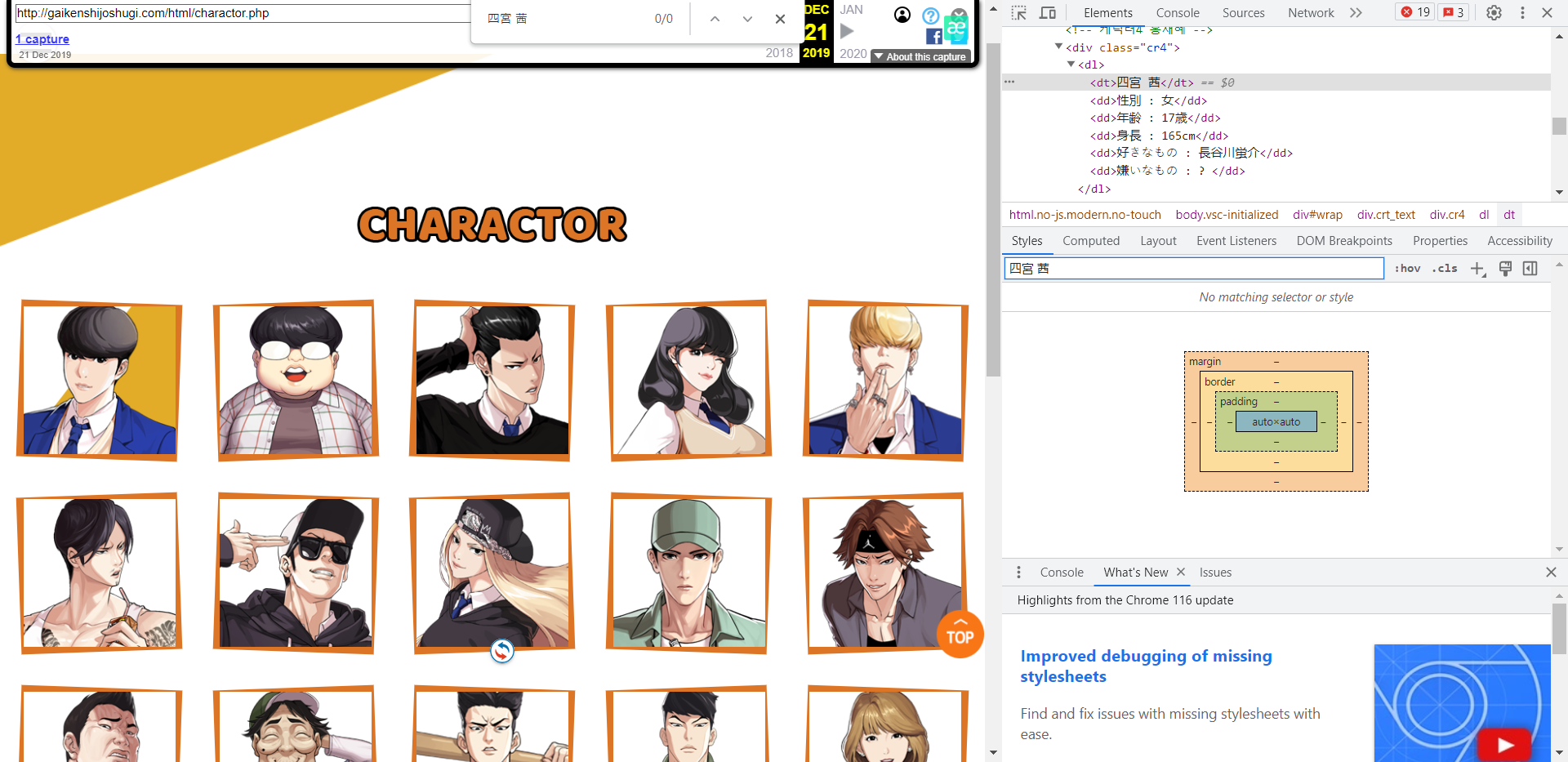1568x762 pixels.
Task: Toggle the device toolbar icon
Action: point(1048,12)
